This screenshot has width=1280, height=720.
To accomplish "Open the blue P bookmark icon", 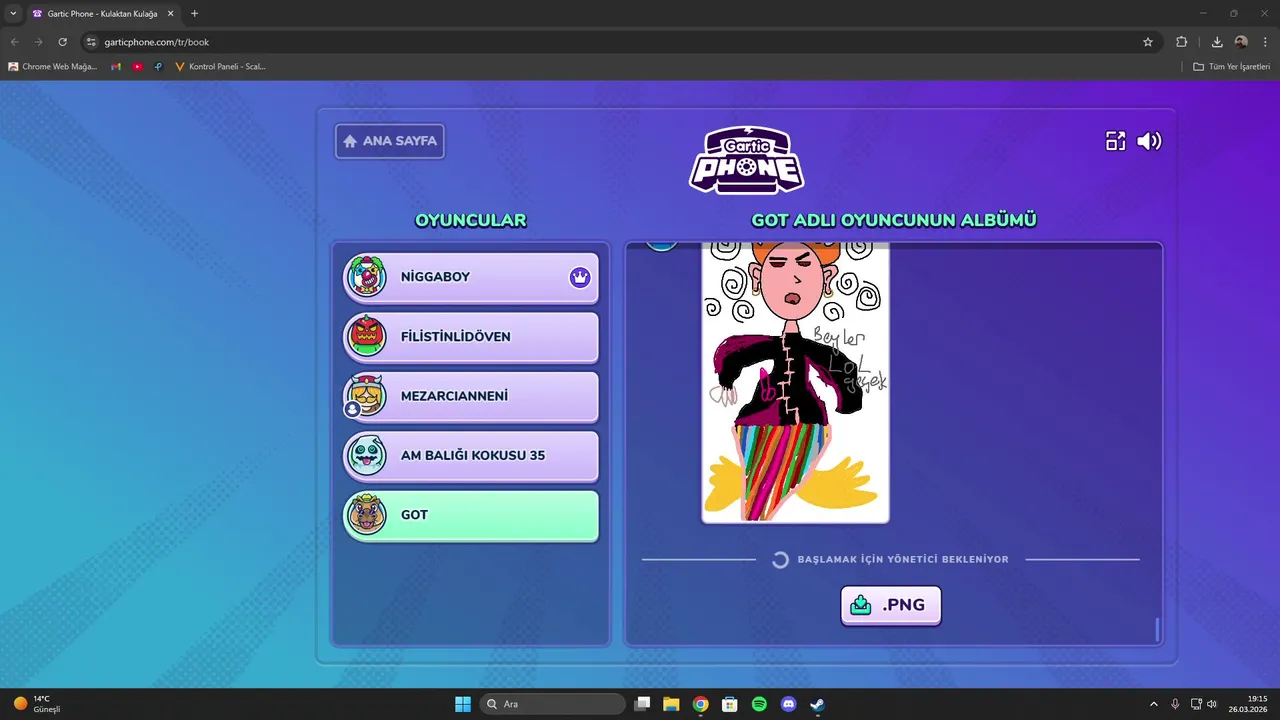I will 159,67.
